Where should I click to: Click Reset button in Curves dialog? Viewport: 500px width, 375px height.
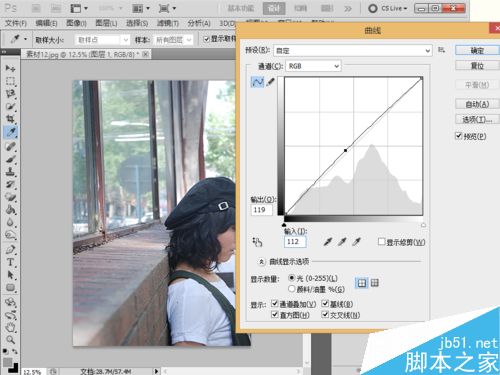[x=477, y=66]
